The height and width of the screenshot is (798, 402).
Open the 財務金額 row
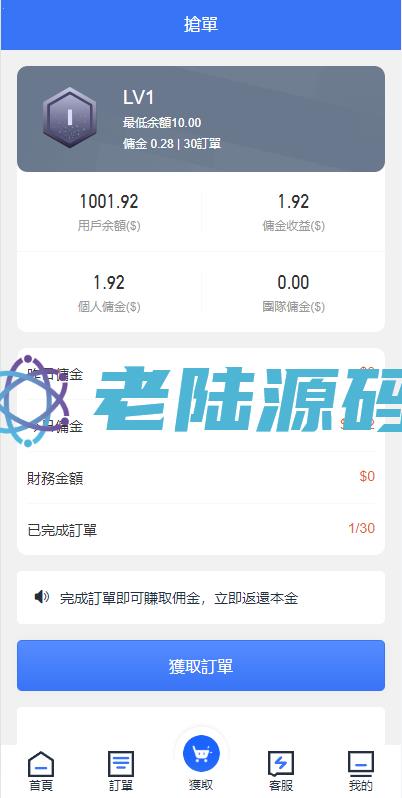coord(201,477)
